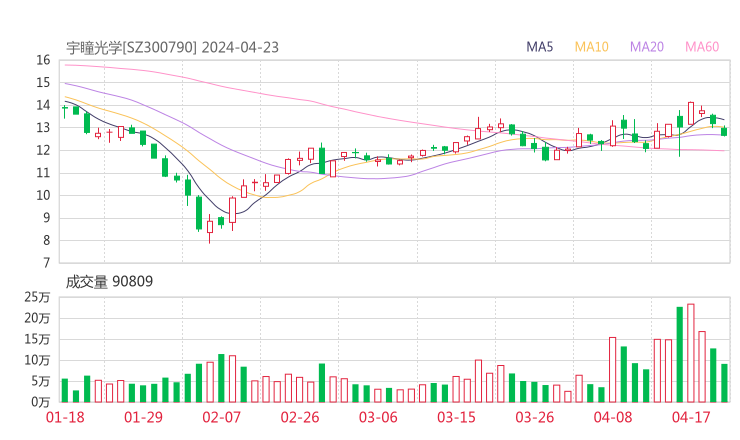Click the 02-26 date label
740x440 pixels.
click(x=300, y=417)
